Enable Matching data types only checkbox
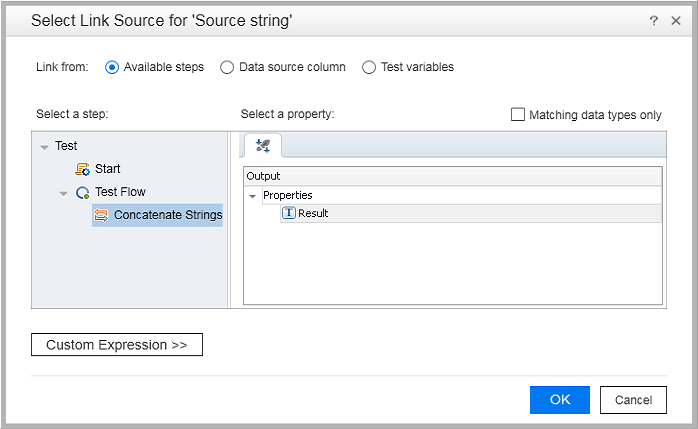The height and width of the screenshot is (429, 698). pos(518,114)
